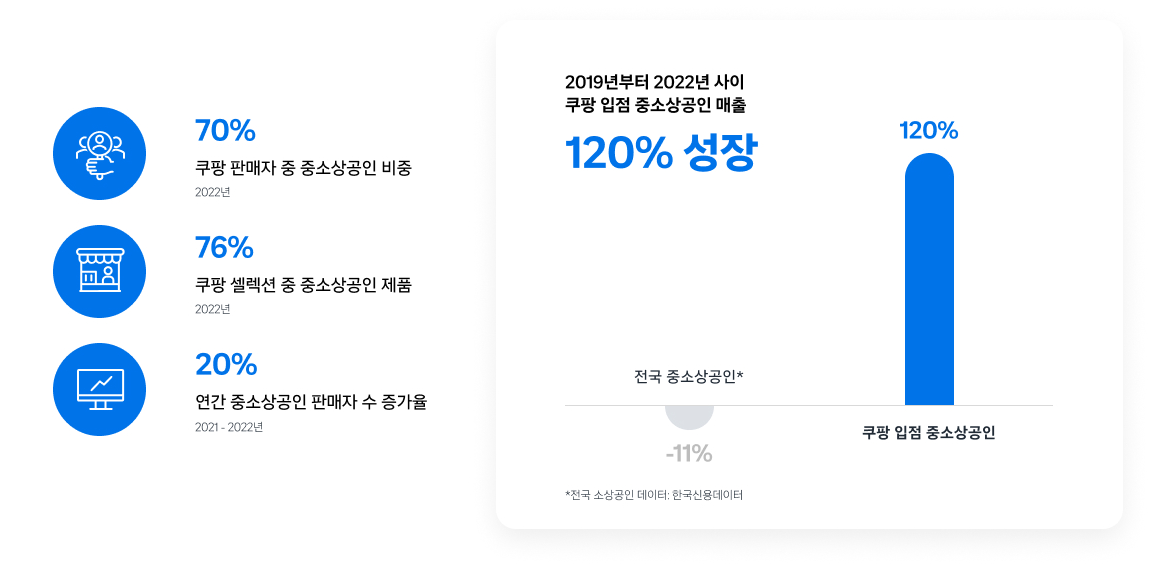This screenshot has width=1153, height=569.
Task: Click the gray -11% negative bar
Action: coord(689,417)
